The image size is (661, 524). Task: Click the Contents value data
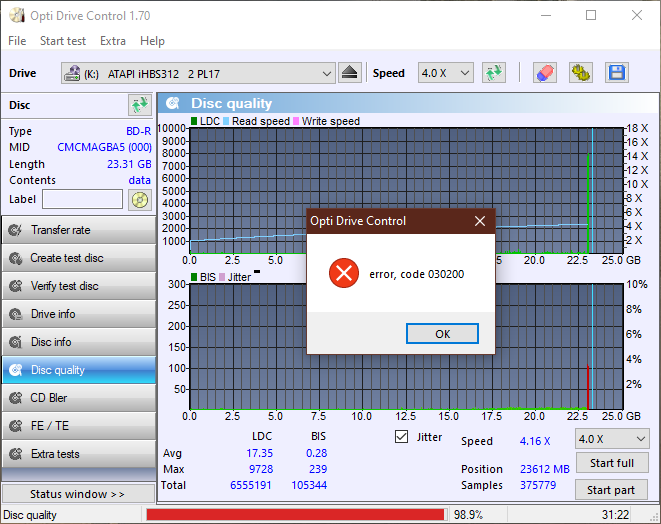[x=140, y=180]
